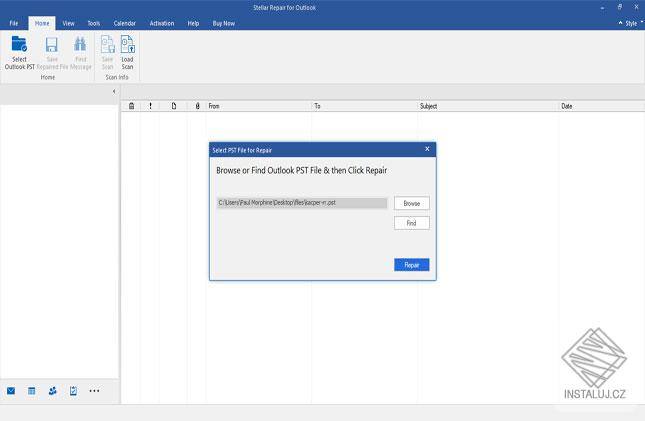The image size is (645, 421).
Task: Click Save Scan ribbon icon
Action: click(108, 44)
